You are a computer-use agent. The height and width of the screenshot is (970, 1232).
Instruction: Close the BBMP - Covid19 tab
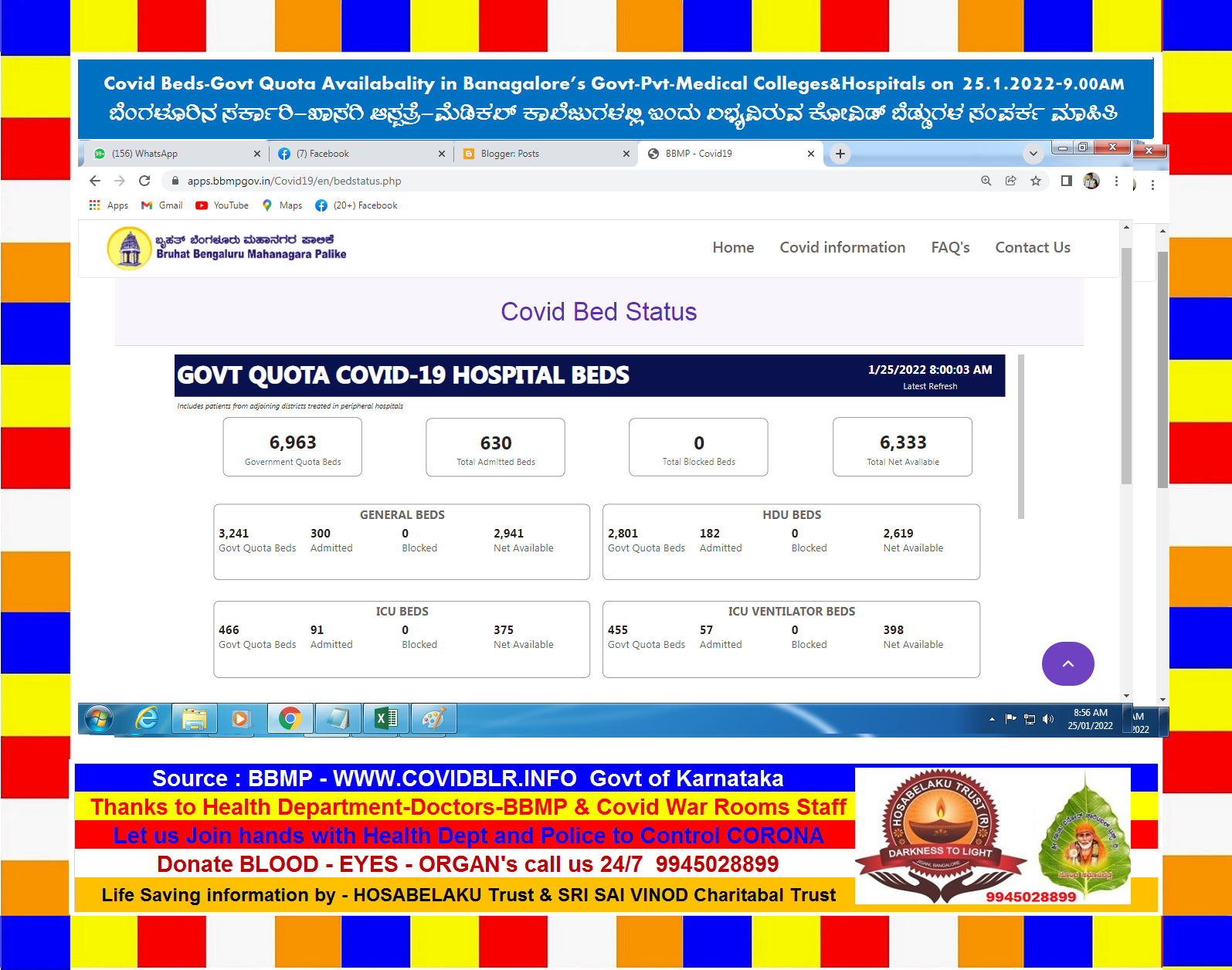pyautogui.click(x=811, y=154)
